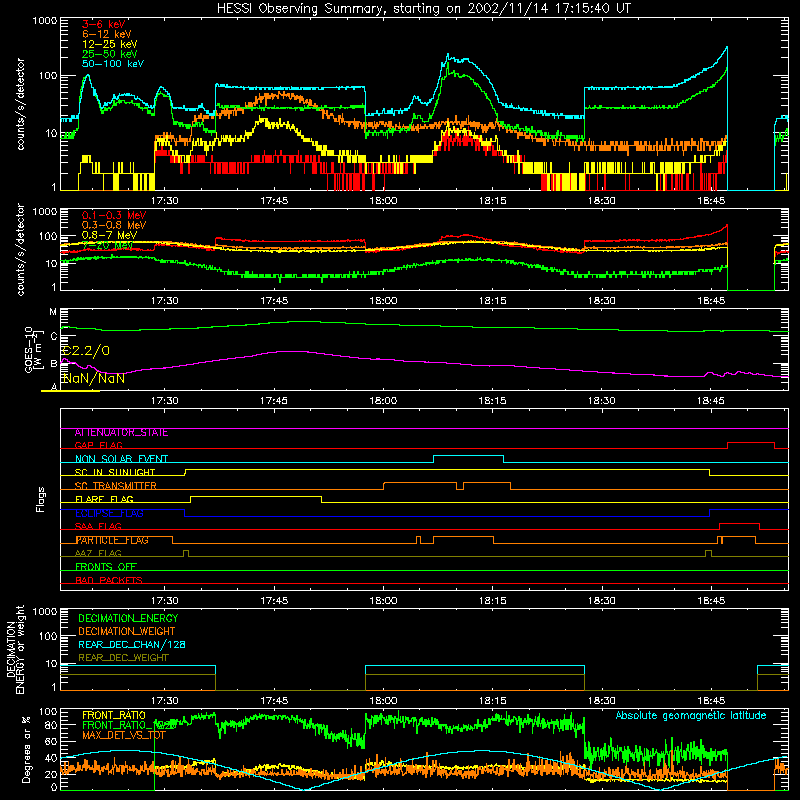Select the orange MAX_DET_VS_TOT legend label

point(124,735)
